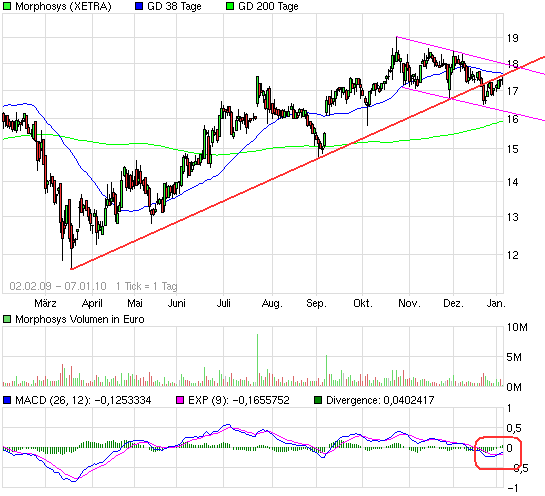Click the 'Aug.' month axis label
This screenshot has height=496, width=545.
click(272, 303)
